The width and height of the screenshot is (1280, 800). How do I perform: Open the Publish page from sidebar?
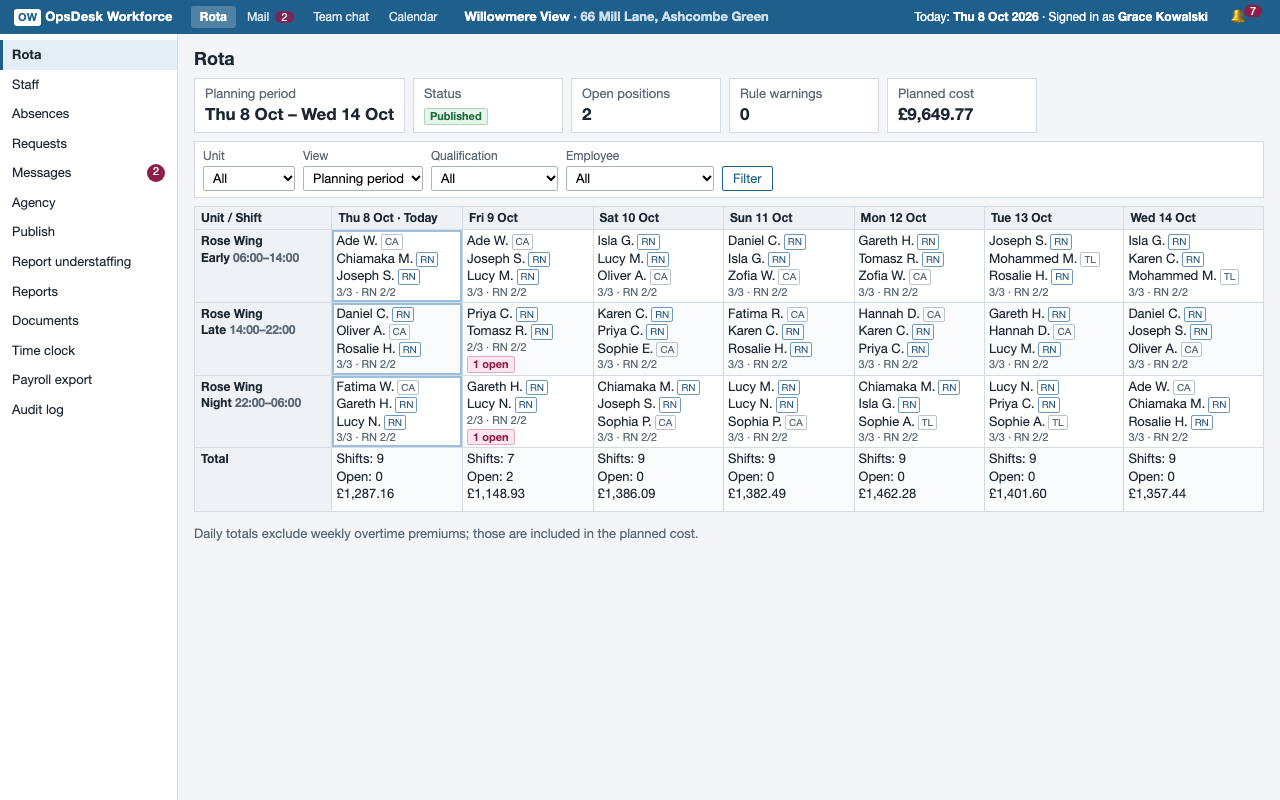89,232
